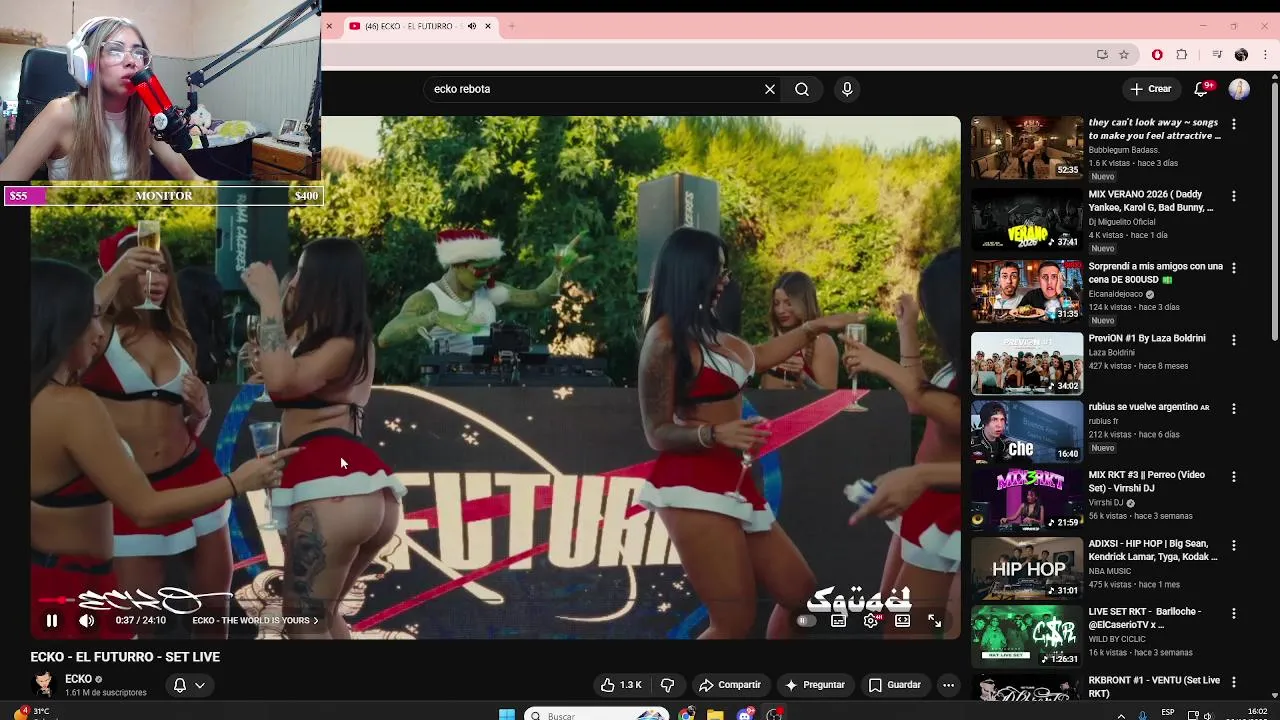The width and height of the screenshot is (1280, 720).
Task: Click the Preguntar button
Action: (815, 685)
